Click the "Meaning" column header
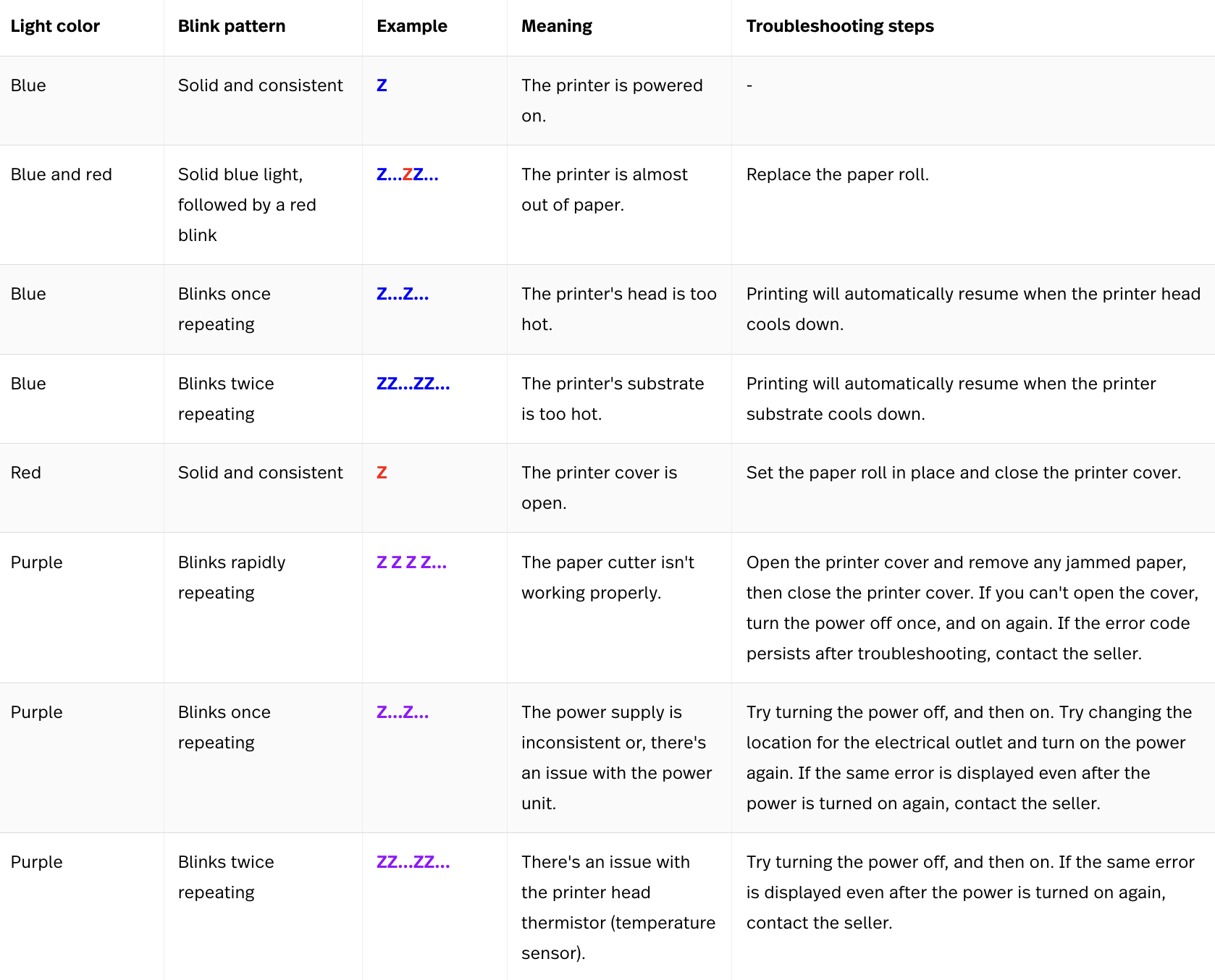Viewport: 1215px width, 980px height. (556, 27)
